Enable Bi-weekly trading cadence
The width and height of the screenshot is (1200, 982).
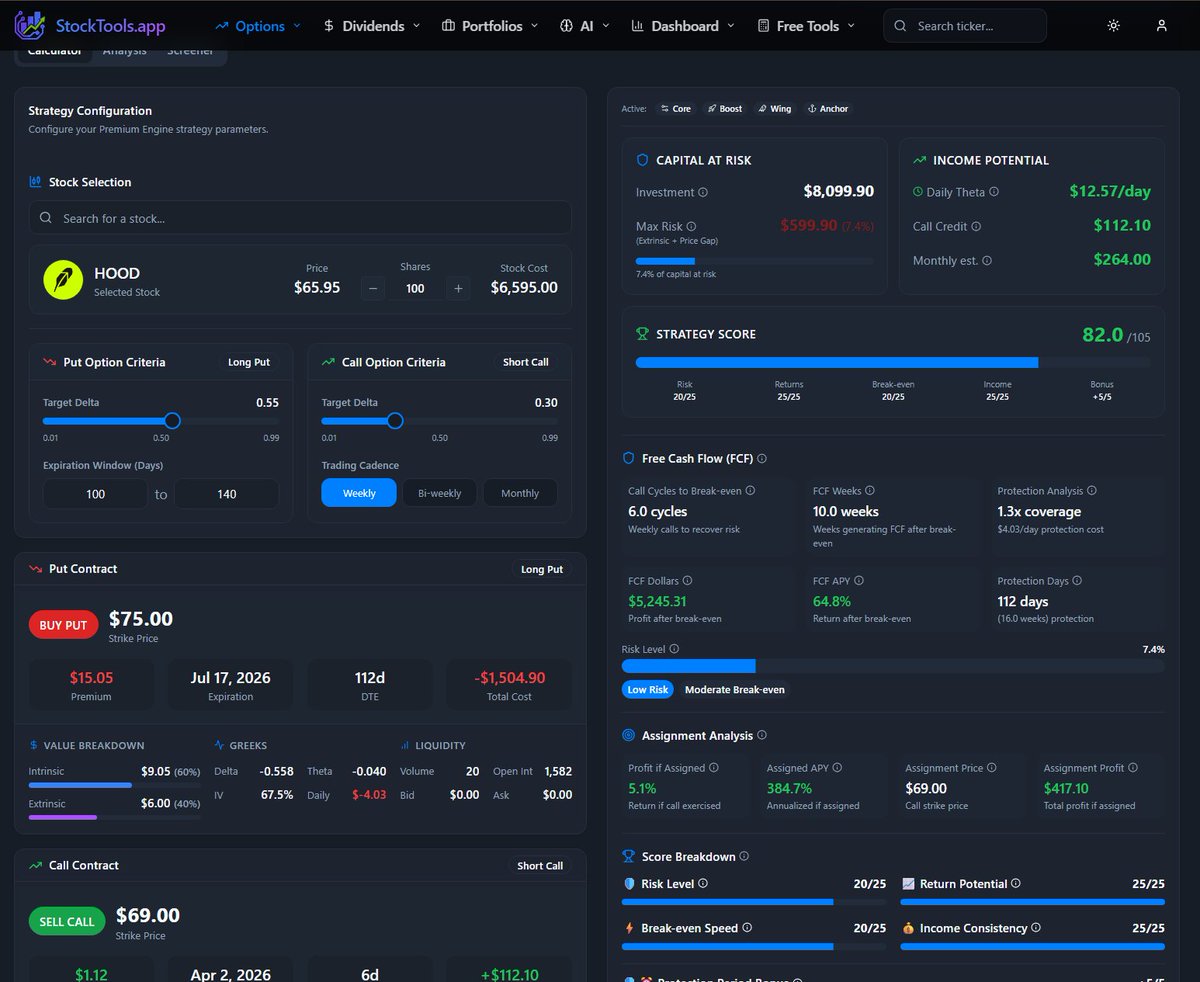click(439, 492)
